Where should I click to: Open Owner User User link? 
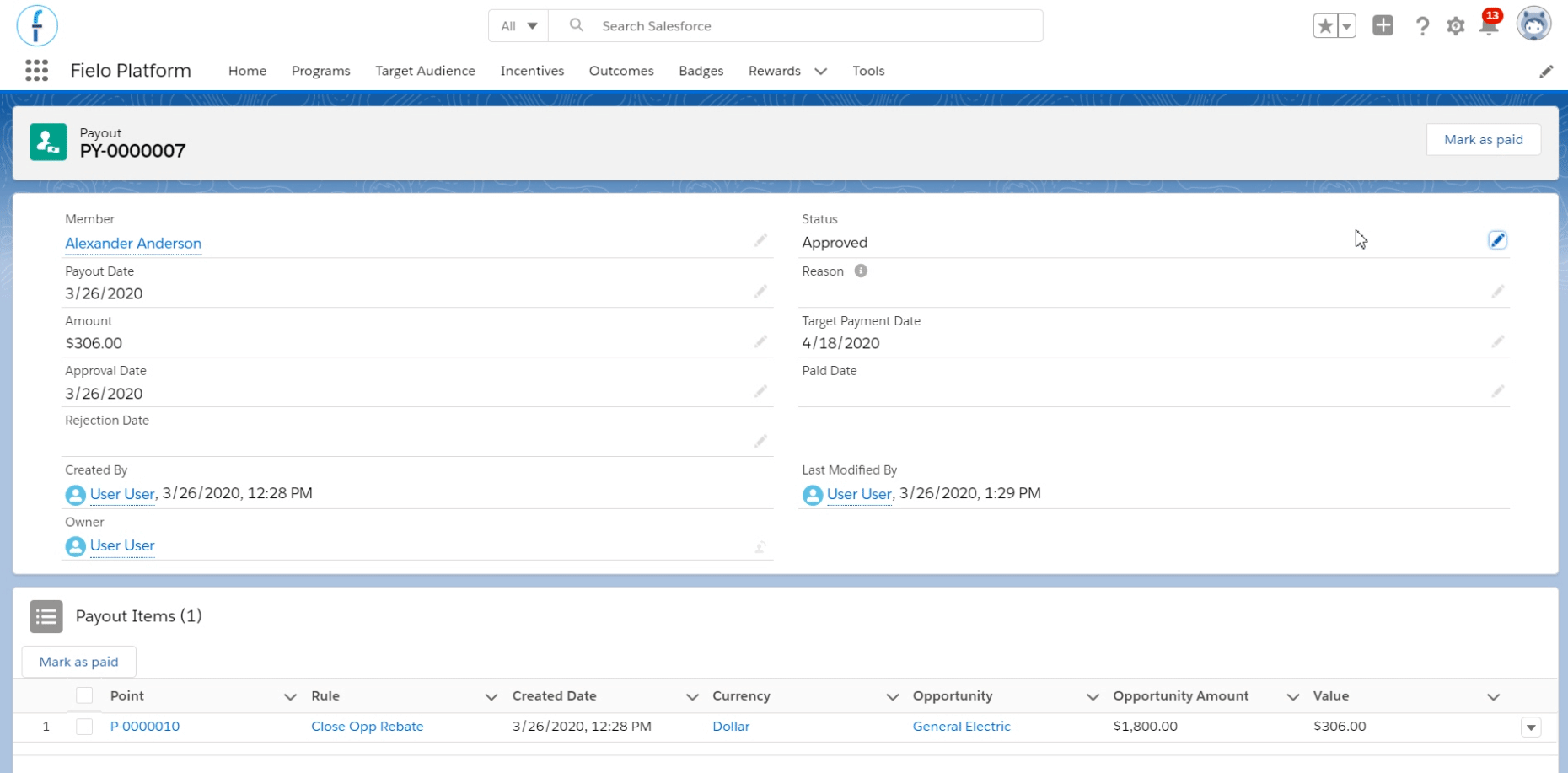[x=122, y=545]
